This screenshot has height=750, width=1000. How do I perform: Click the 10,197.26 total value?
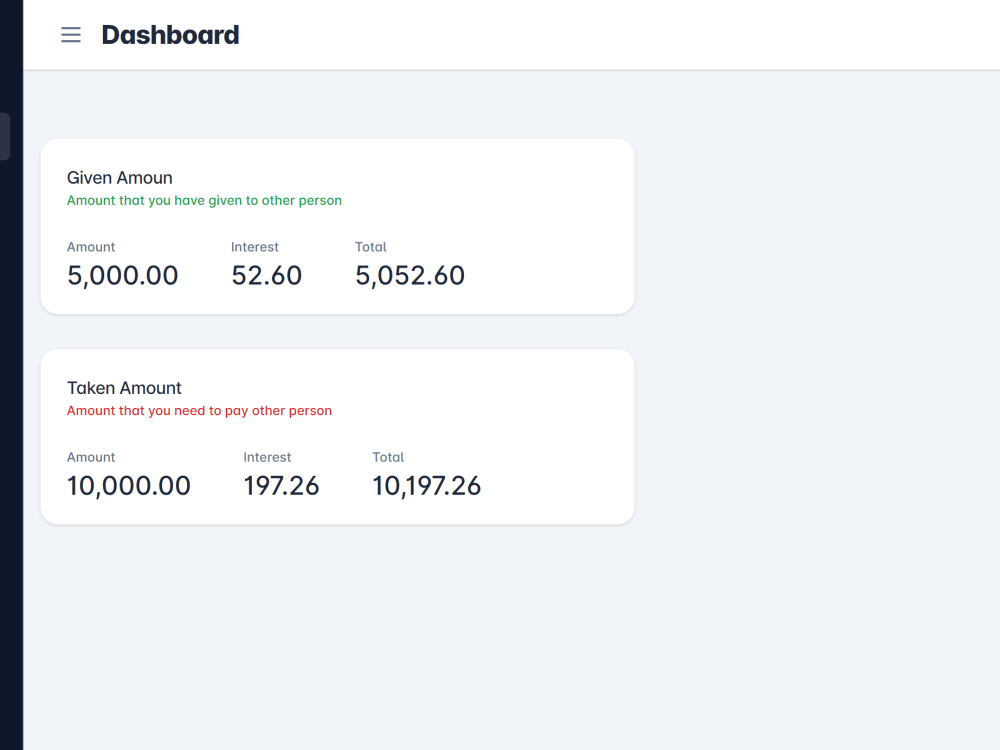(x=426, y=485)
